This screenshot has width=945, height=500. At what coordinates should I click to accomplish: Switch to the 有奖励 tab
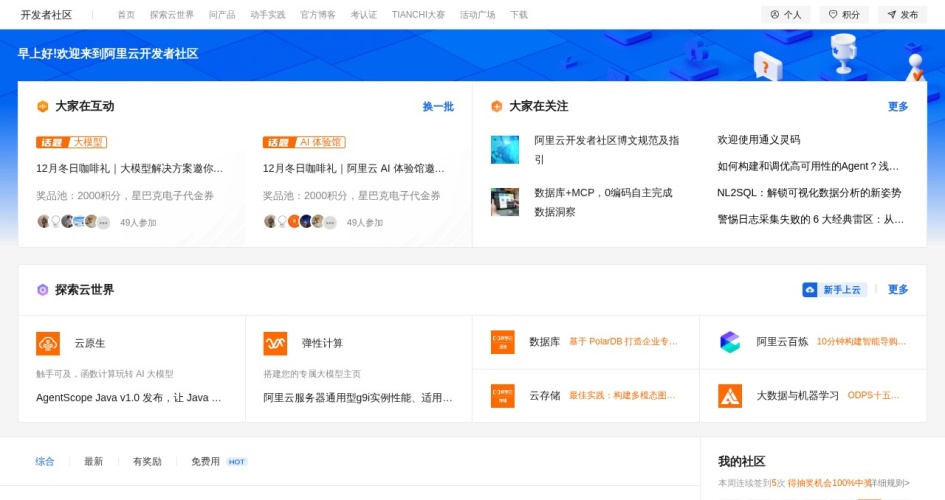tap(147, 462)
